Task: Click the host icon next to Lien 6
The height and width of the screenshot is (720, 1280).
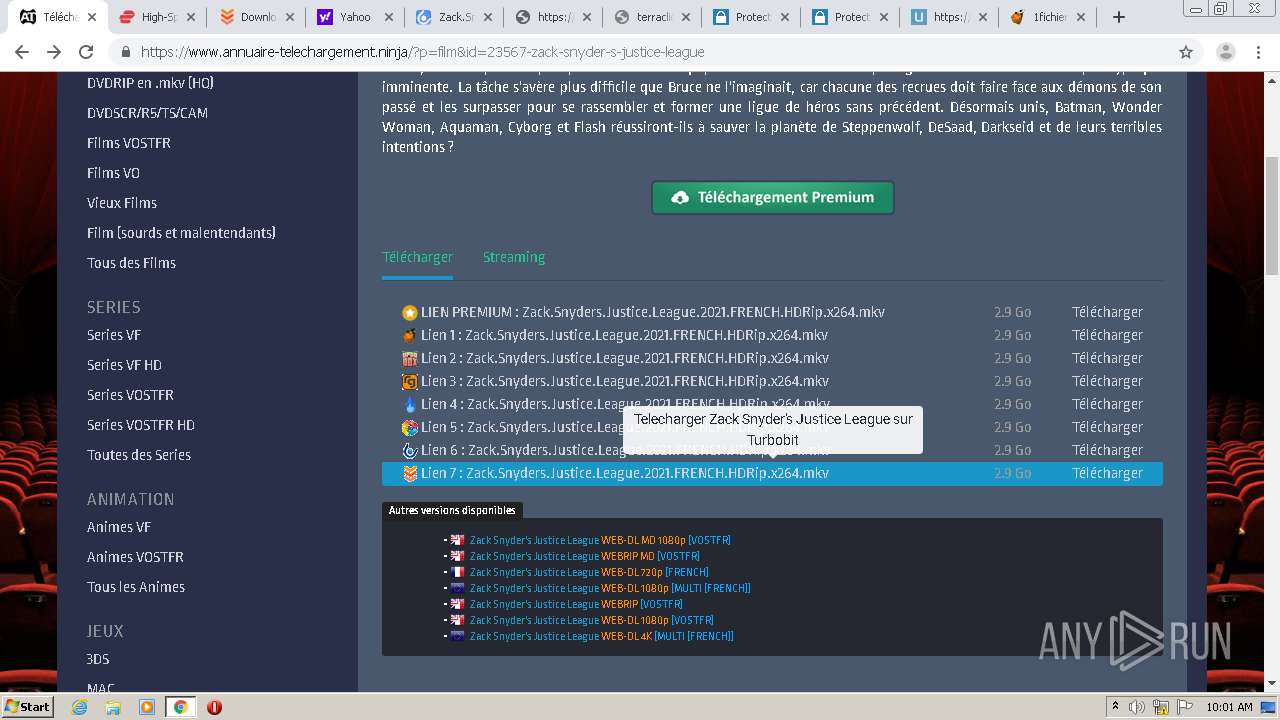Action: click(x=409, y=451)
